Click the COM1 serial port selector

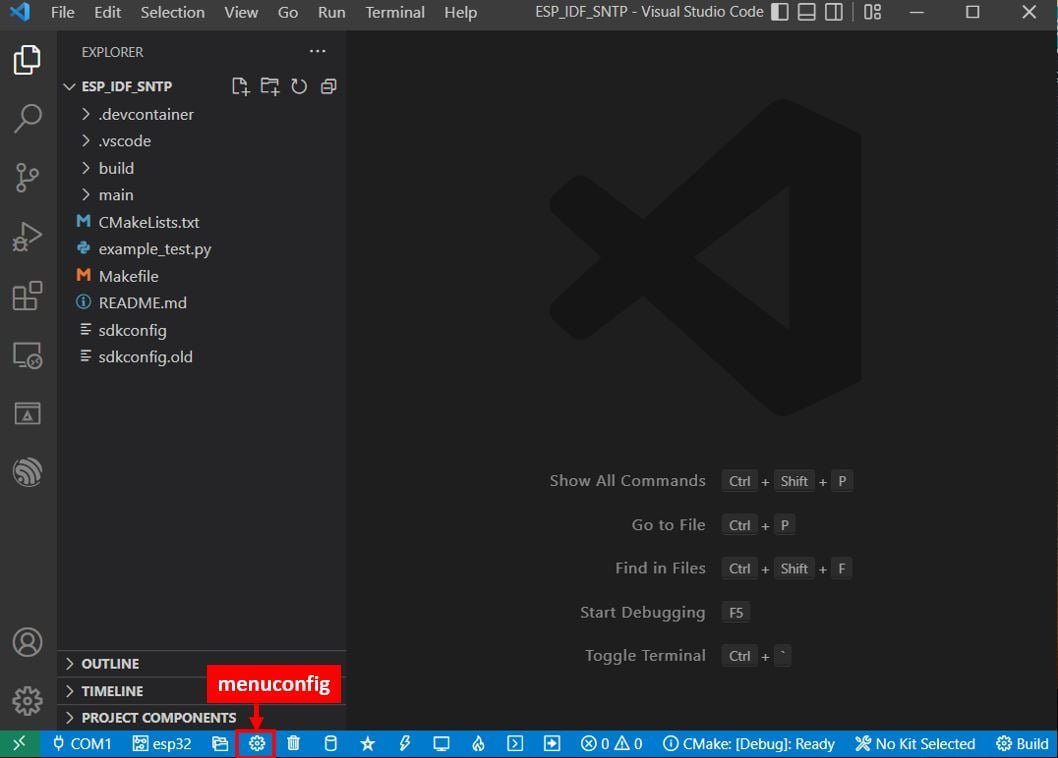click(x=82, y=744)
